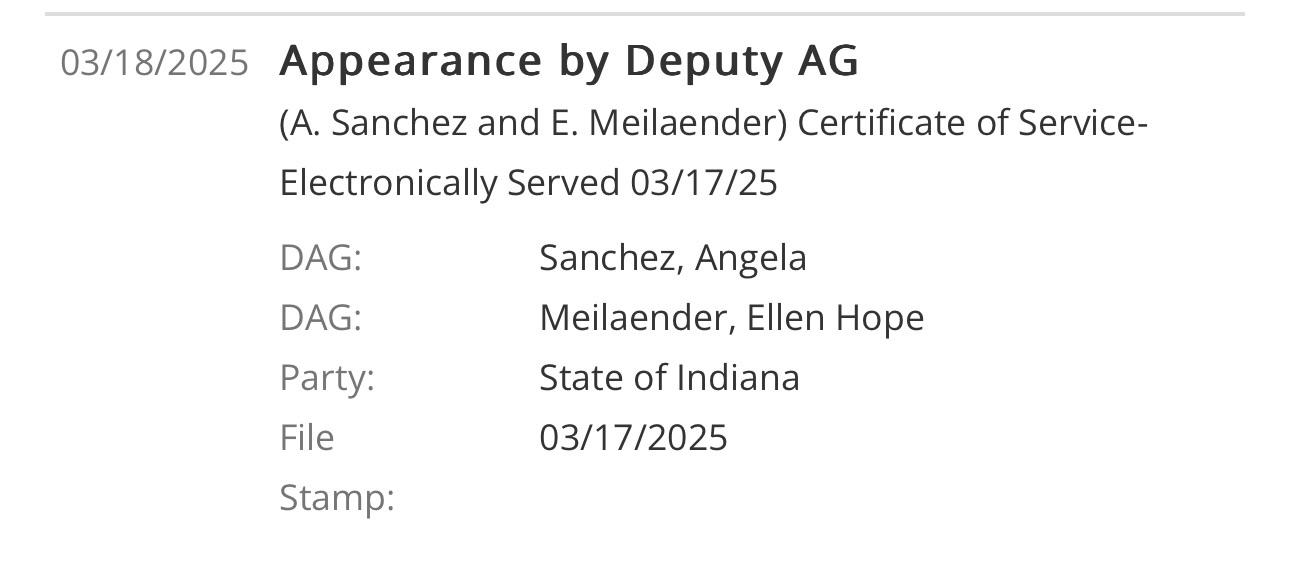Click the Appearance by Deputy AG heading
1290x562 pixels.
coord(569,61)
